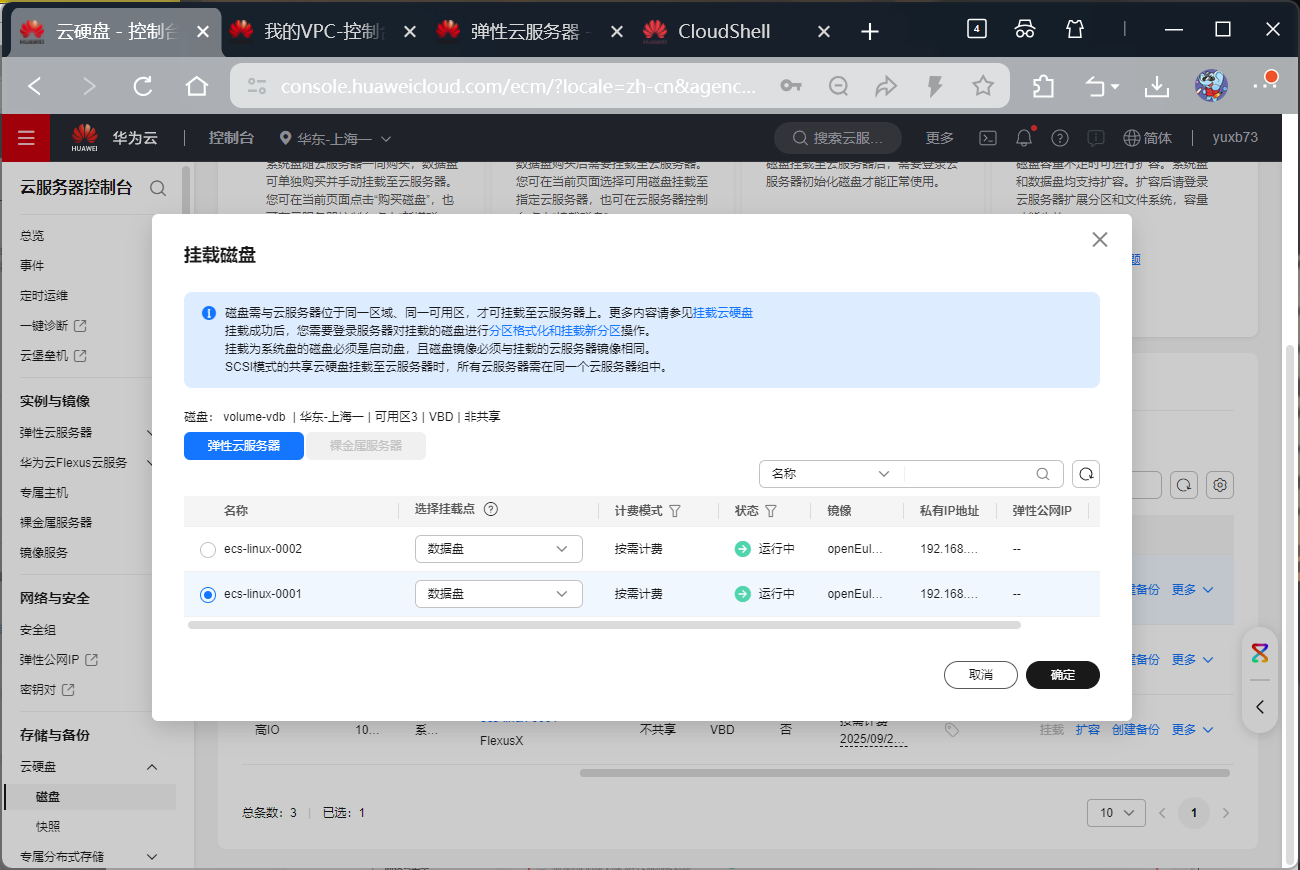Open the 华东-上海一 region dropdown
This screenshot has height=870, width=1300.
point(335,138)
